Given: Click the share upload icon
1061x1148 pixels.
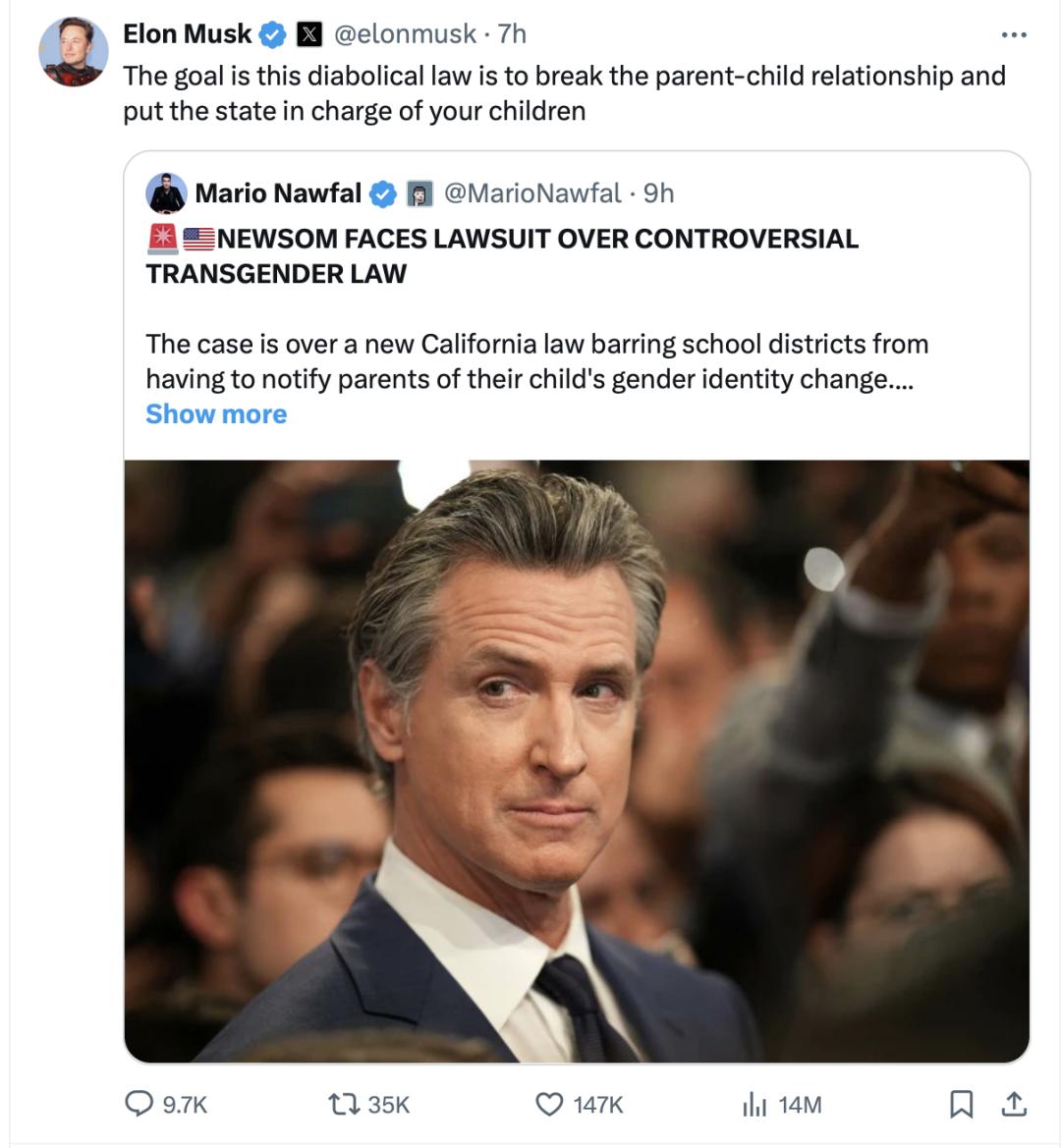Looking at the screenshot, I should click(1013, 1104).
